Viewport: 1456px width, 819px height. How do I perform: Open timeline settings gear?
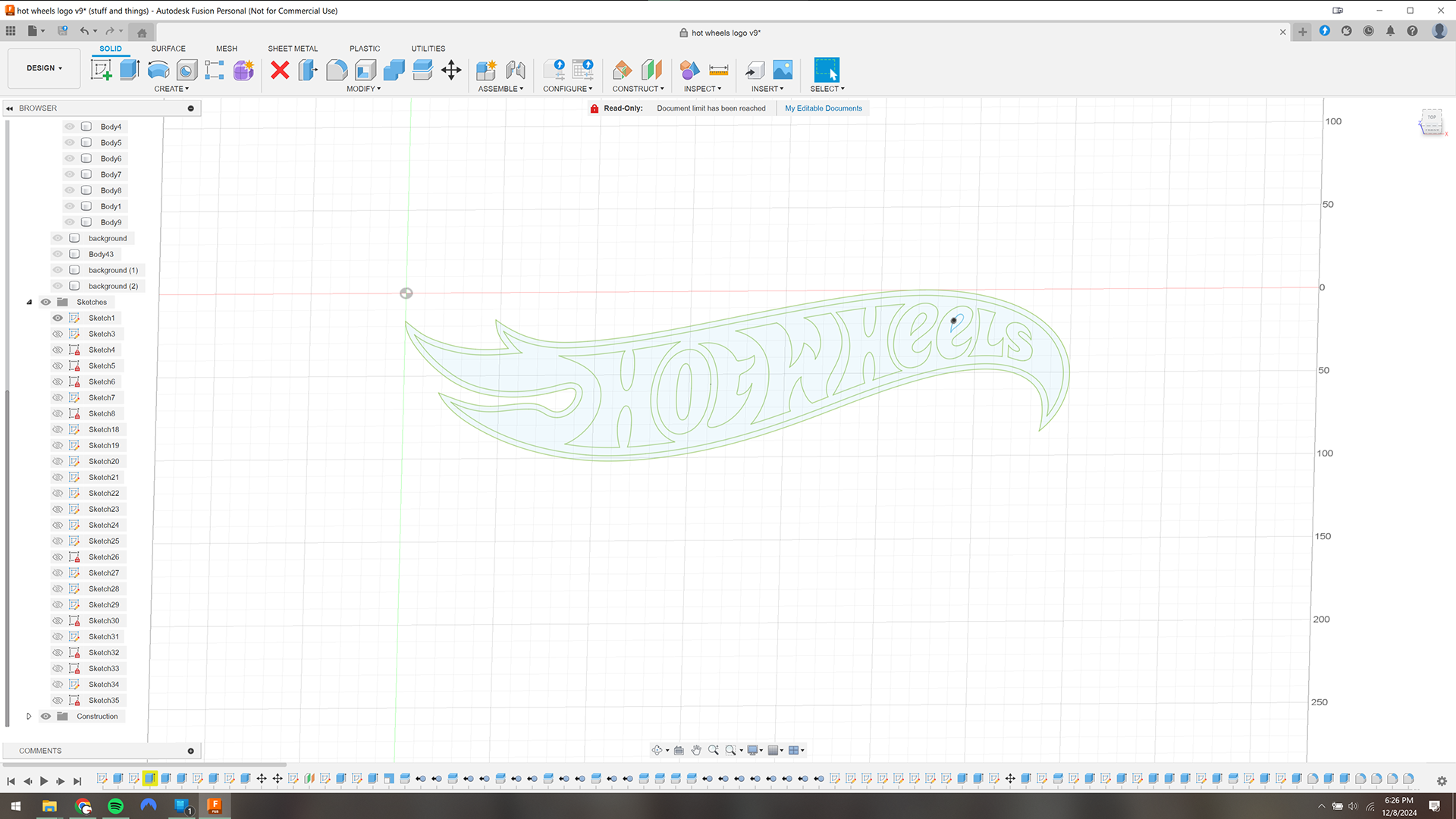[x=1442, y=780]
